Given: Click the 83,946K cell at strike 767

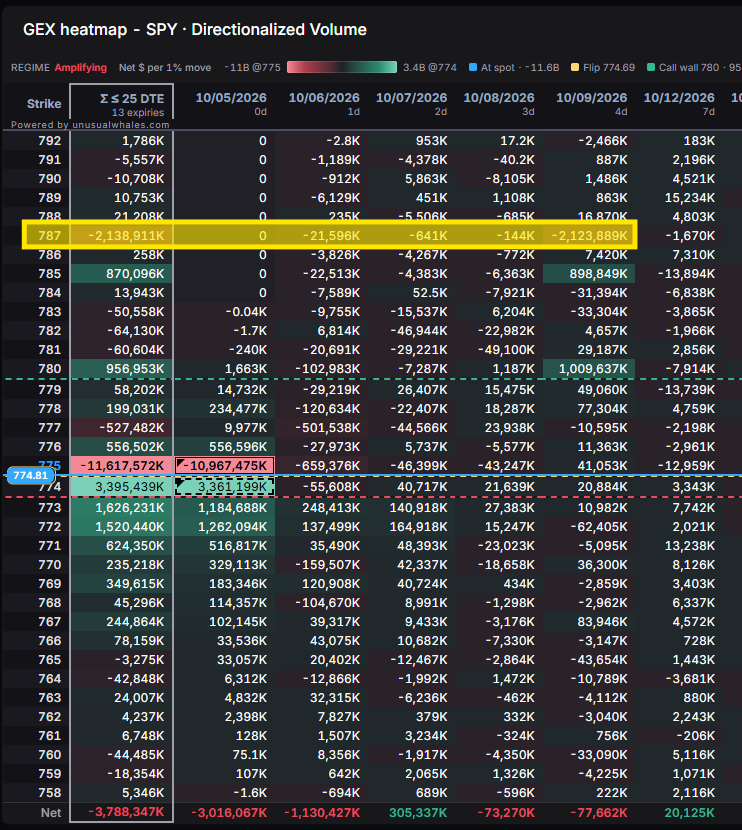Looking at the screenshot, I should [589, 622].
